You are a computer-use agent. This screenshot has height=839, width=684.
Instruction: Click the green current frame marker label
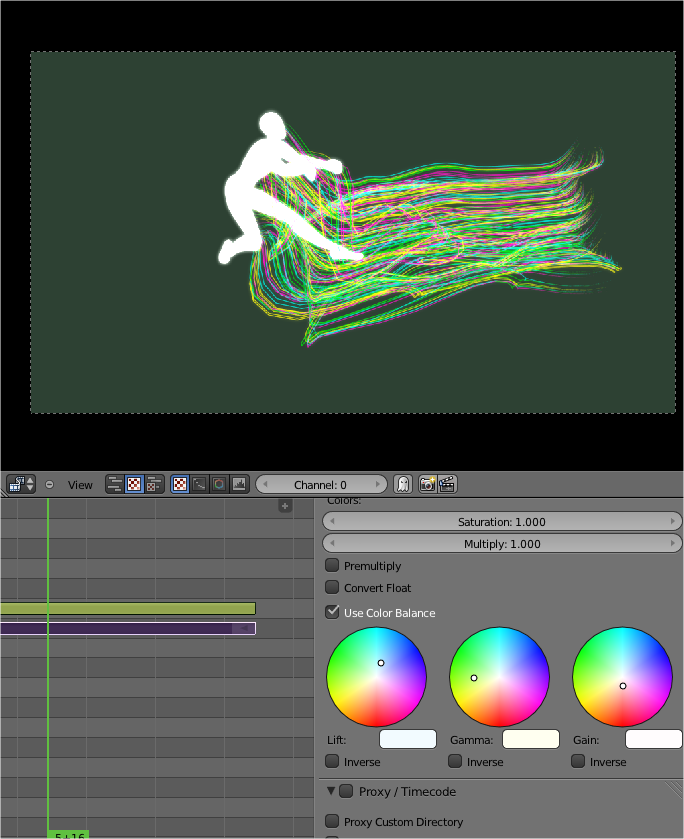point(69,835)
